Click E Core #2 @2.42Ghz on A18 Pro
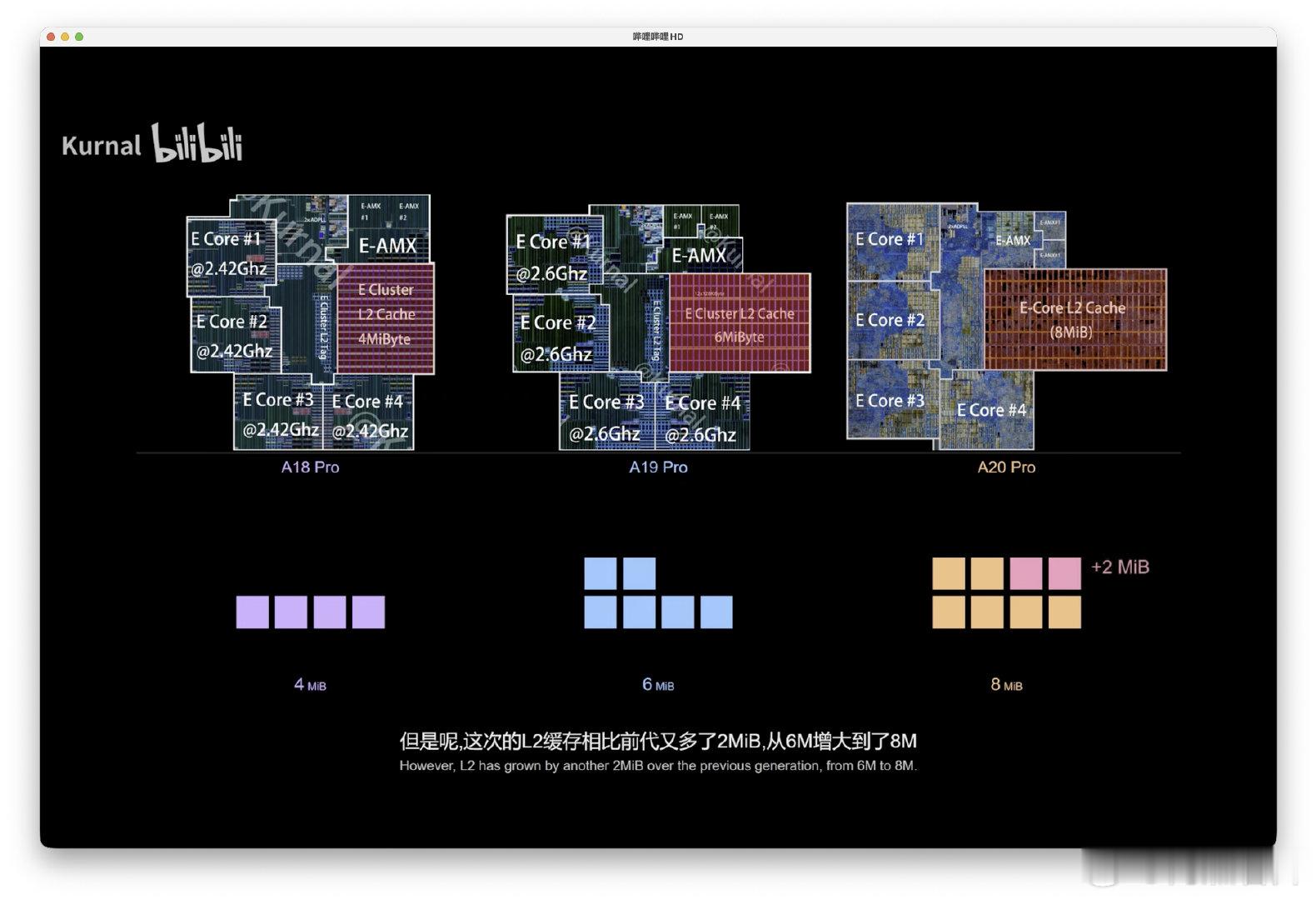Screen dimensions: 1316x900 pyautogui.click(x=235, y=336)
